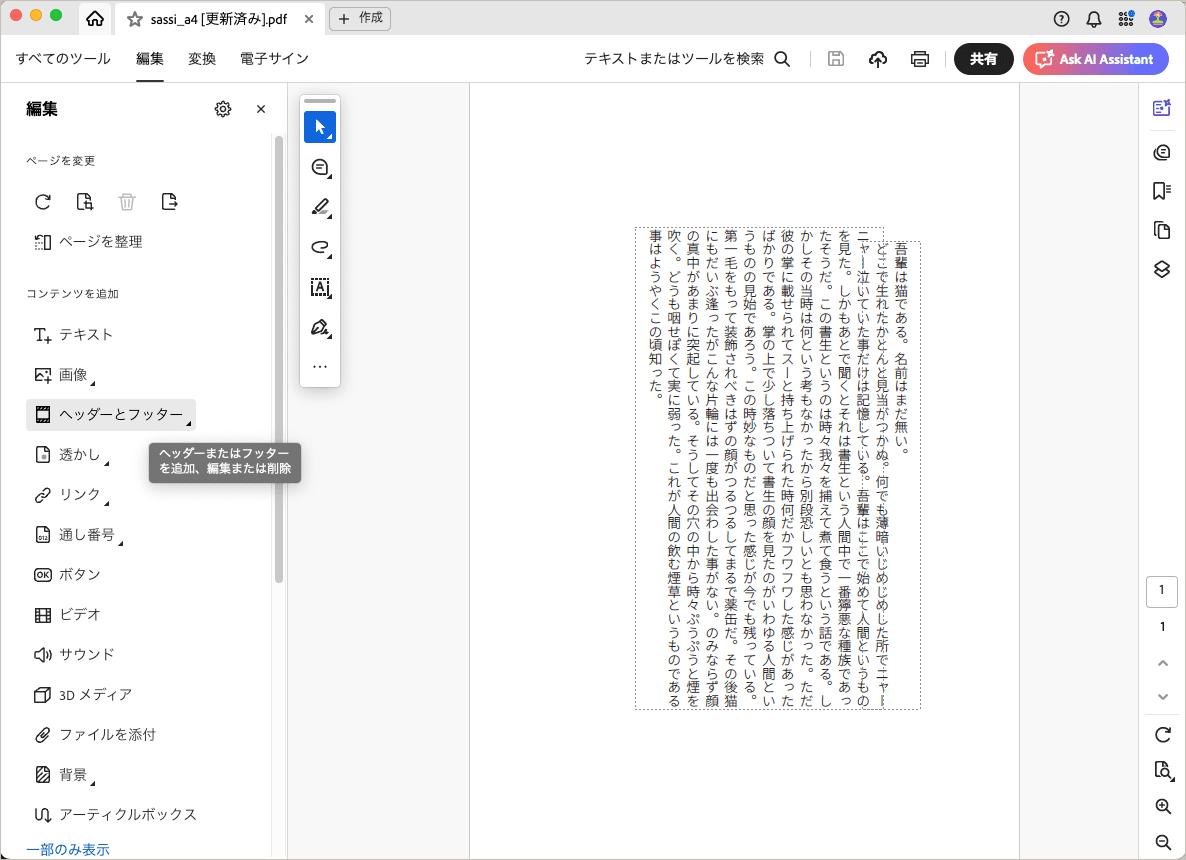Image resolution: width=1186 pixels, height=860 pixels.
Task: Switch to the 編集 tab
Action: point(150,59)
